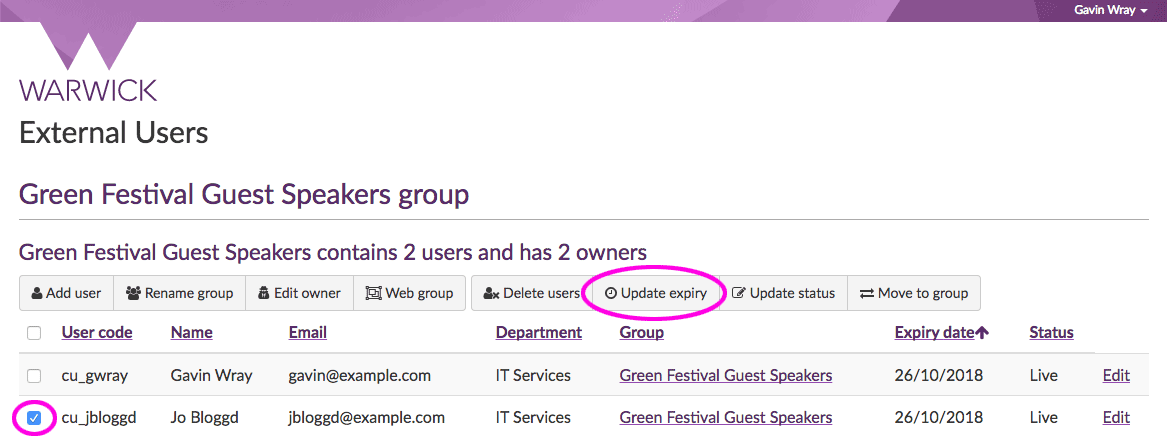Click the Add user button

click(x=66, y=293)
